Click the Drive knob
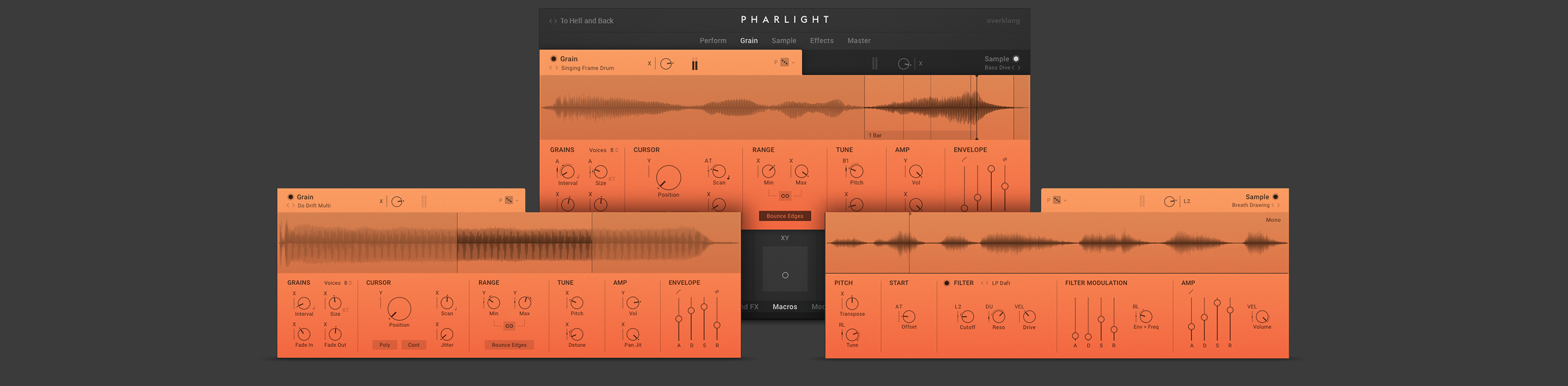The image size is (1568, 386). coord(1029,316)
